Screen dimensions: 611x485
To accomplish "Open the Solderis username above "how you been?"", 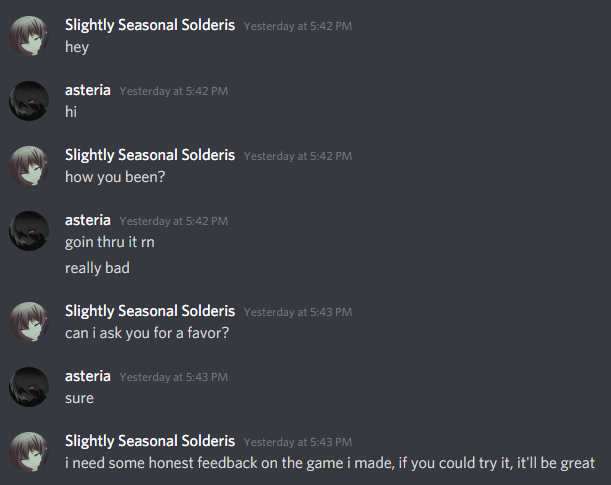I will pos(150,155).
